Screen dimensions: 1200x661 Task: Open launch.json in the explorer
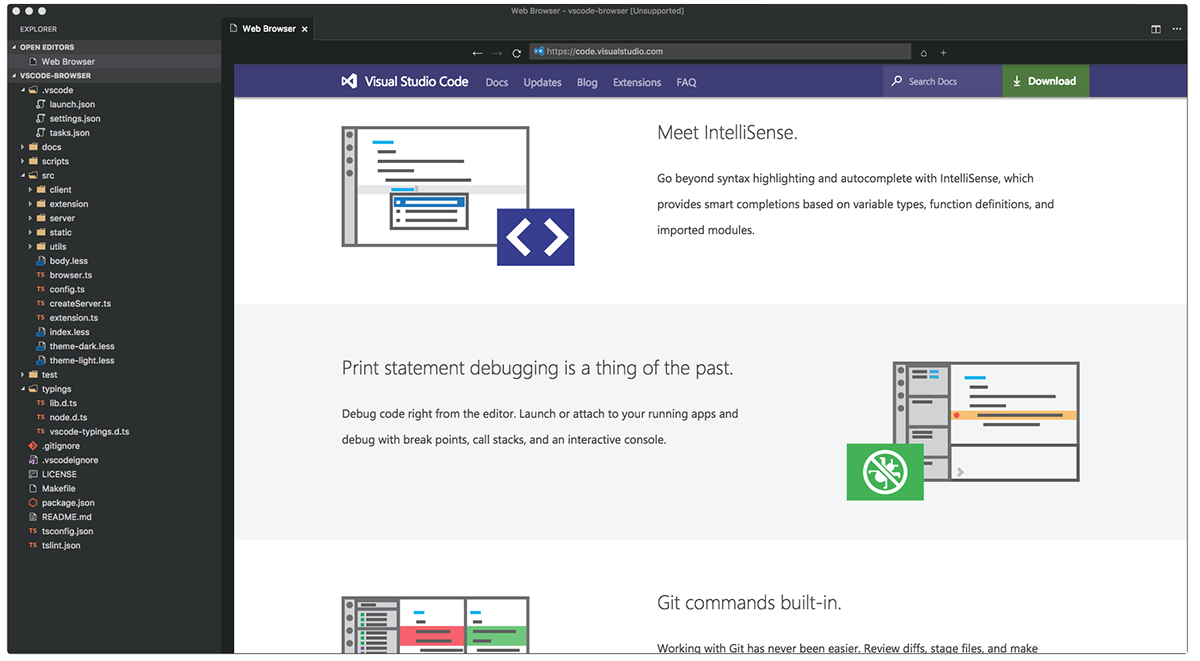click(x=72, y=104)
